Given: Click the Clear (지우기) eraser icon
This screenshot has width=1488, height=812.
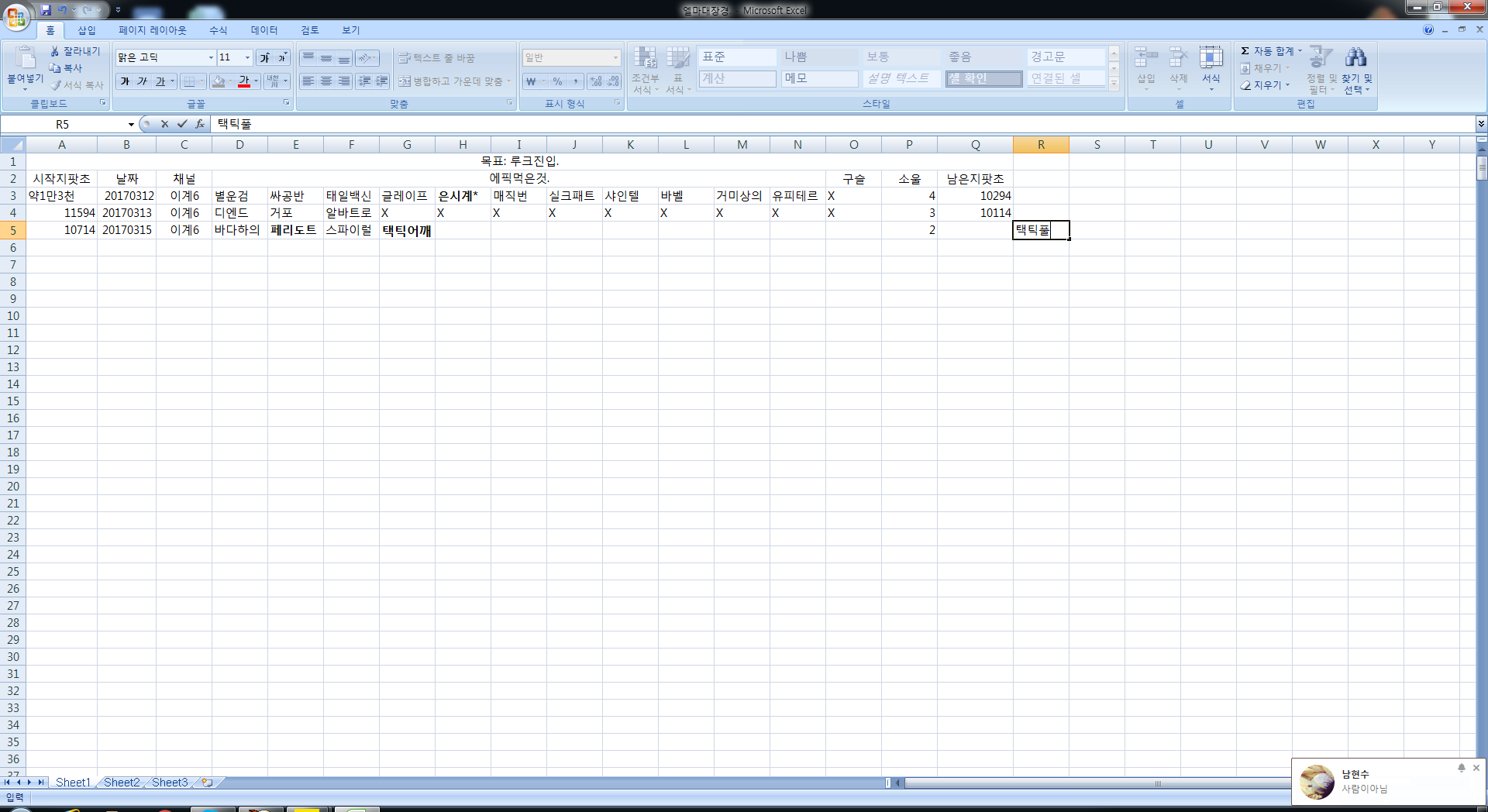Looking at the screenshot, I should (1245, 85).
